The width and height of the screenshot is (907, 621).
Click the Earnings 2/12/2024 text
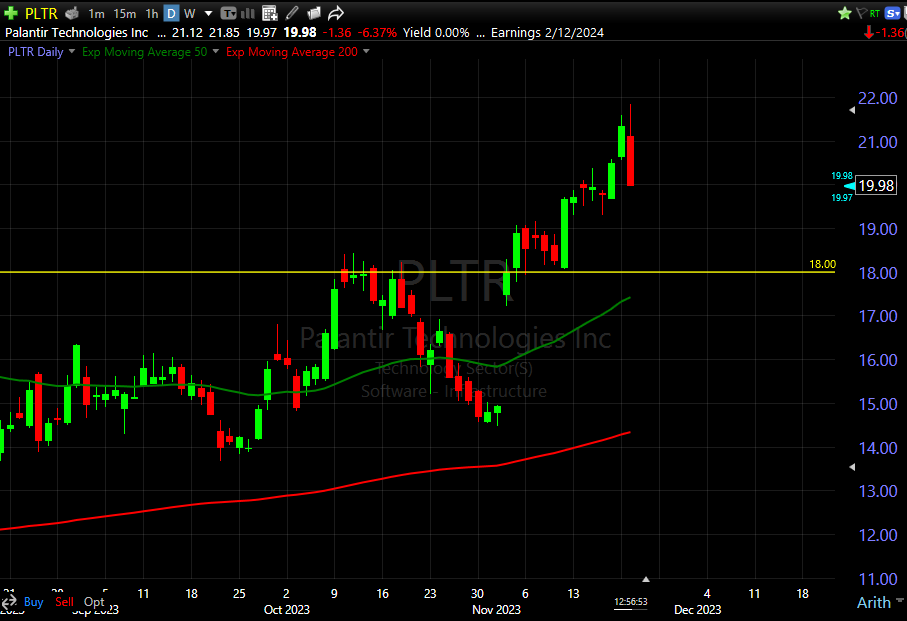[x=547, y=32]
